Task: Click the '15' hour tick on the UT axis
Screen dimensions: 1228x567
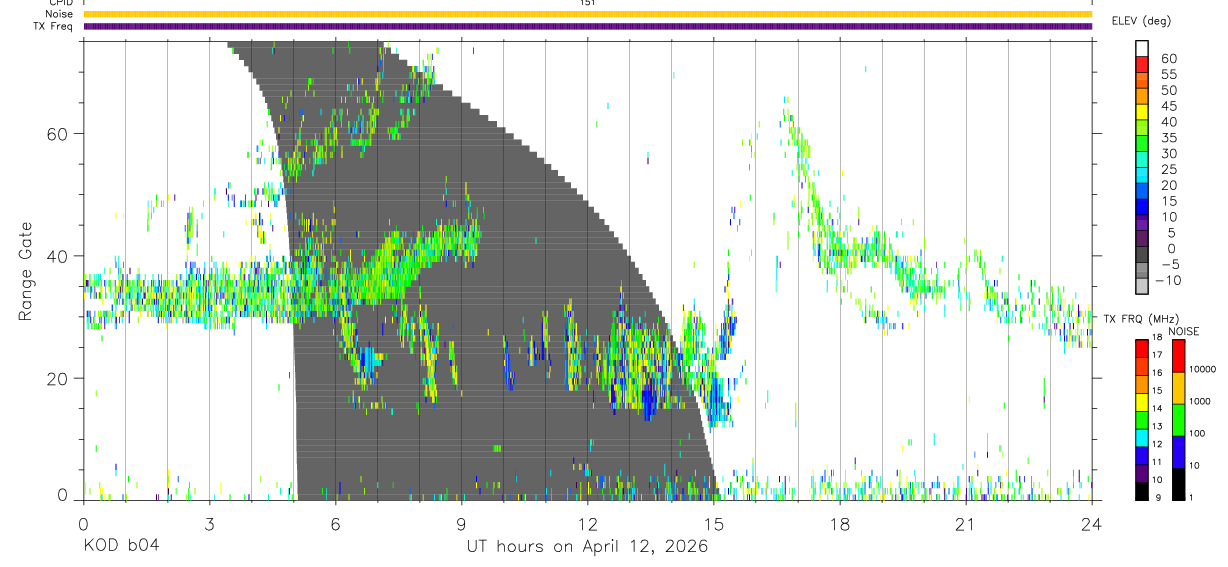Action: pyautogui.click(x=714, y=523)
